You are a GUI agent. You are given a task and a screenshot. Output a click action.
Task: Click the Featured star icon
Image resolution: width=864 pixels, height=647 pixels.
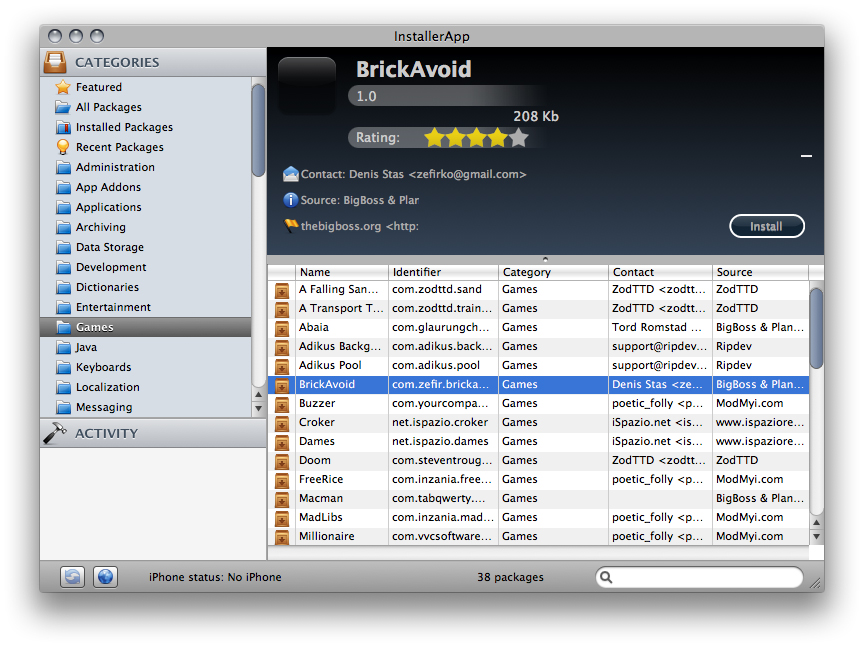[x=63, y=87]
